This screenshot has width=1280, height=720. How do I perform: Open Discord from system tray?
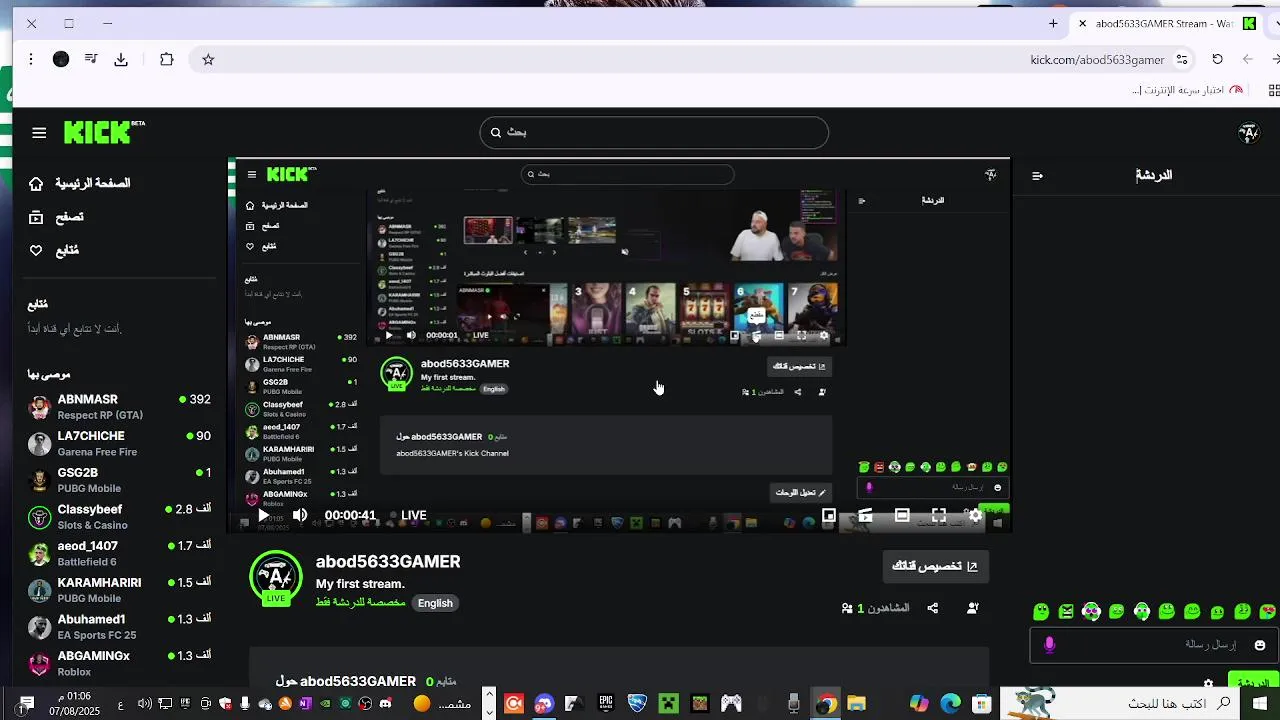point(385,704)
